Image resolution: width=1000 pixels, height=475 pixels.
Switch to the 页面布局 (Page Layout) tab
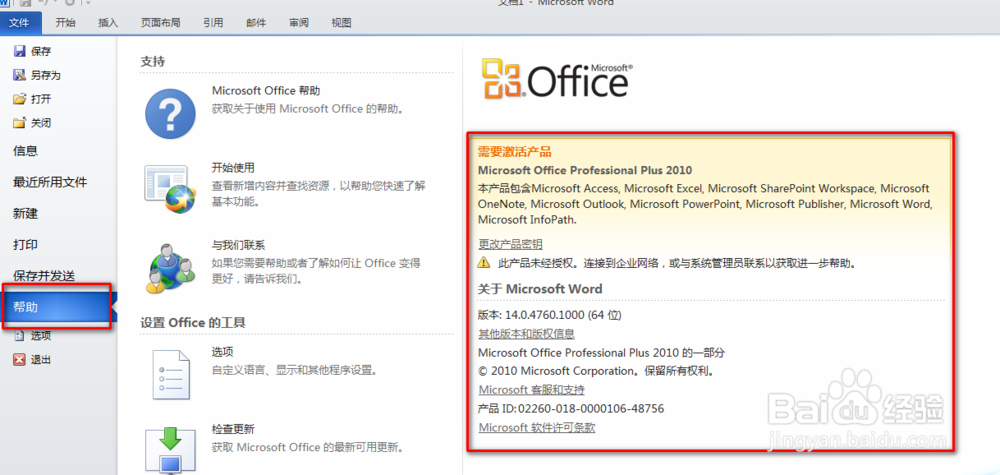click(x=160, y=23)
